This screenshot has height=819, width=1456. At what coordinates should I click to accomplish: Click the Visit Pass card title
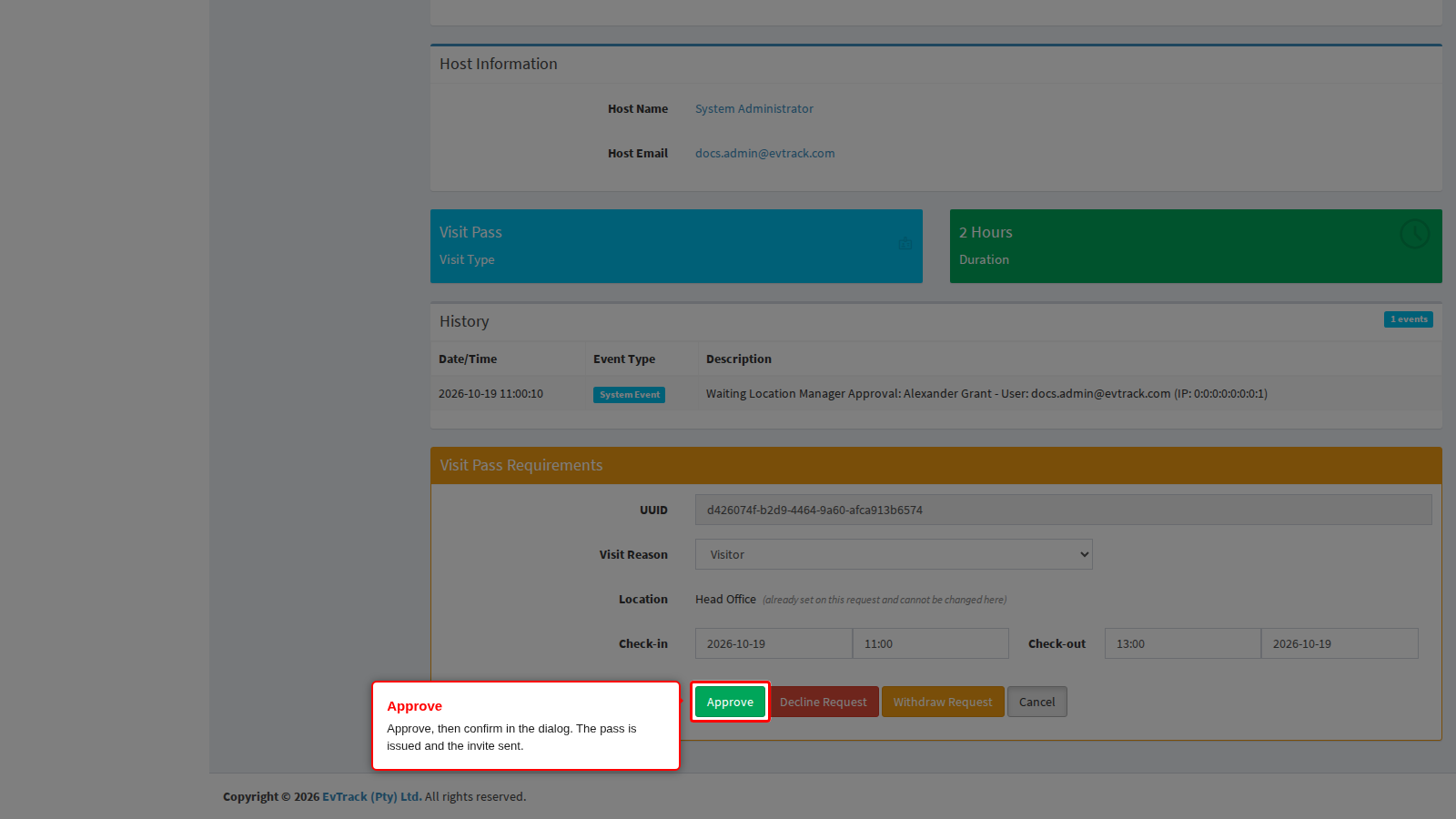tap(470, 232)
